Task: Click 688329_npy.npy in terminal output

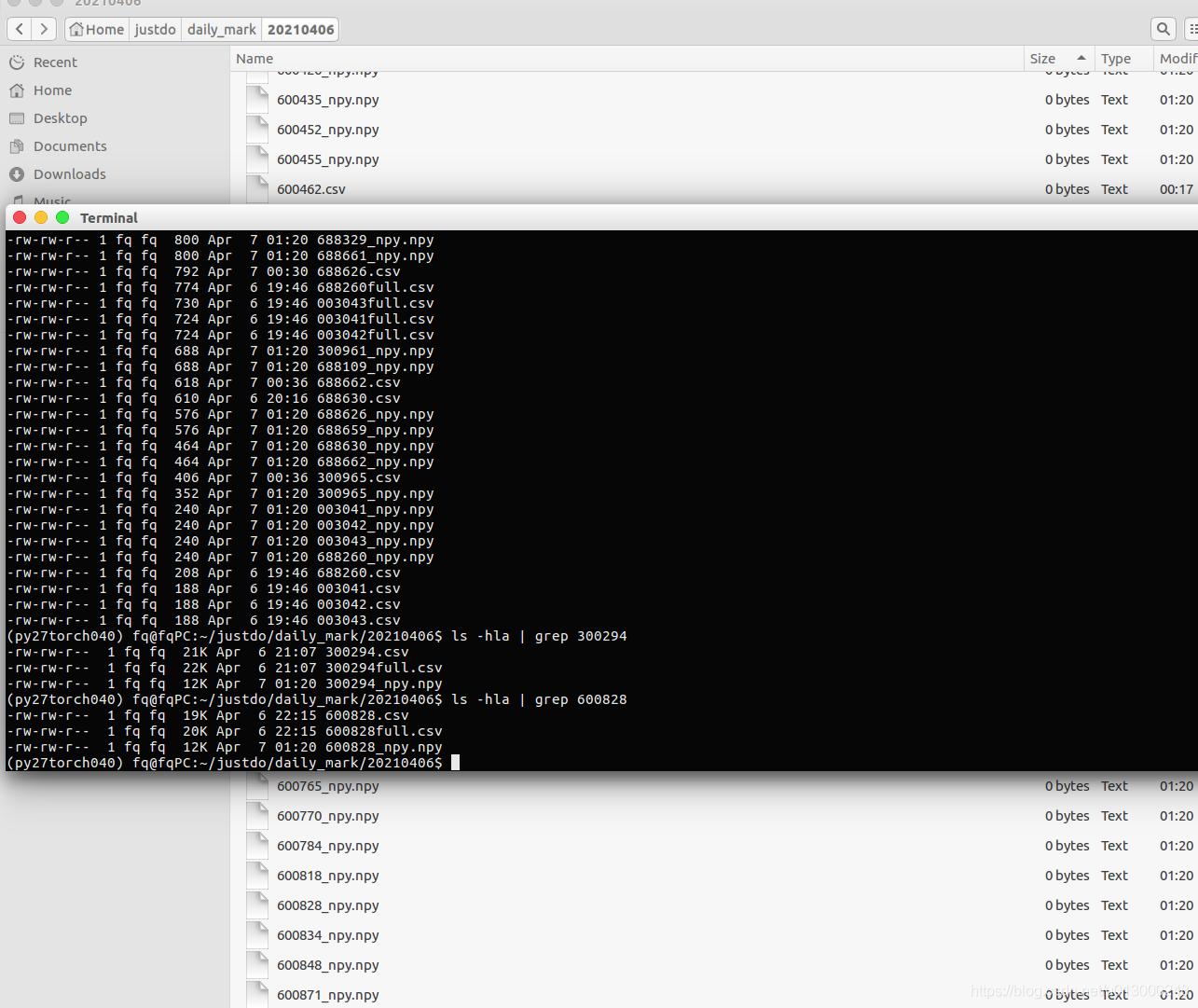Action: point(375,240)
